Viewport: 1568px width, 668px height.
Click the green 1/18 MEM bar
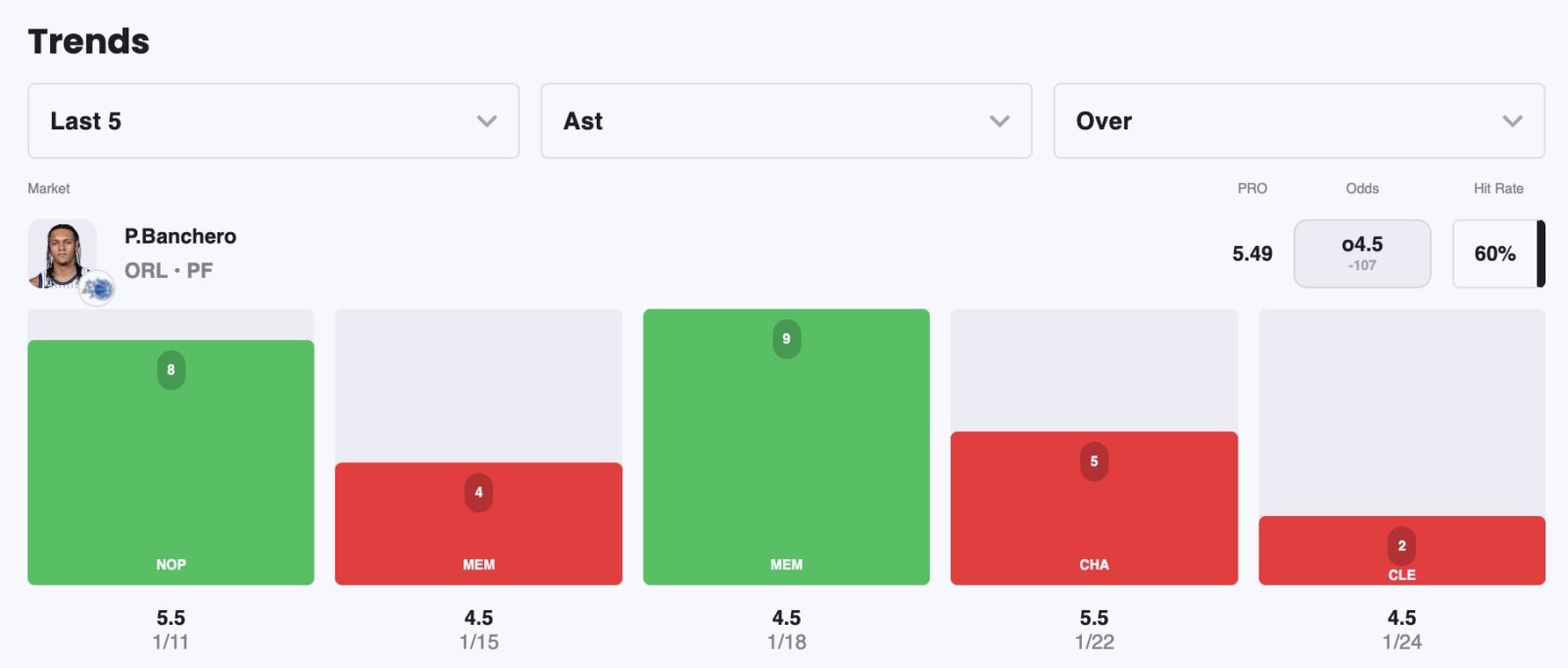pyautogui.click(x=786, y=460)
